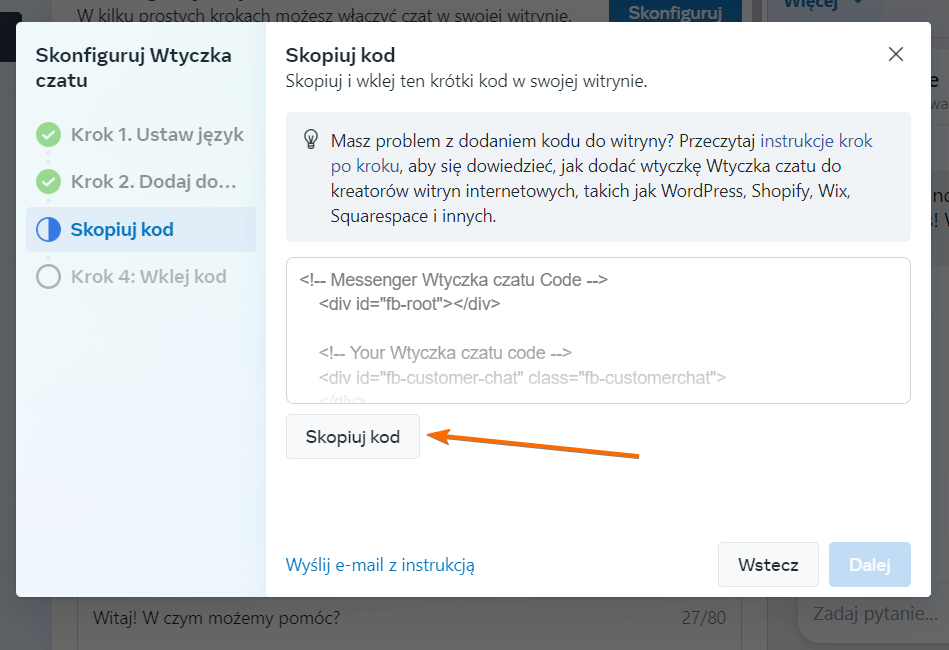
Task: Click inside the Messenger code text box
Action: (597, 330)
